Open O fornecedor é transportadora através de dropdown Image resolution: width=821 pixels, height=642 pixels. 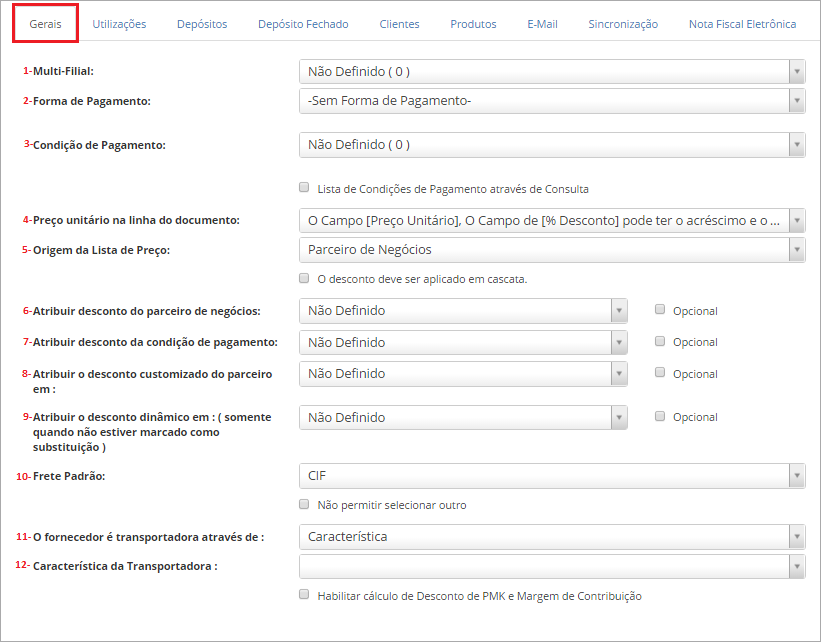[552, 537]
